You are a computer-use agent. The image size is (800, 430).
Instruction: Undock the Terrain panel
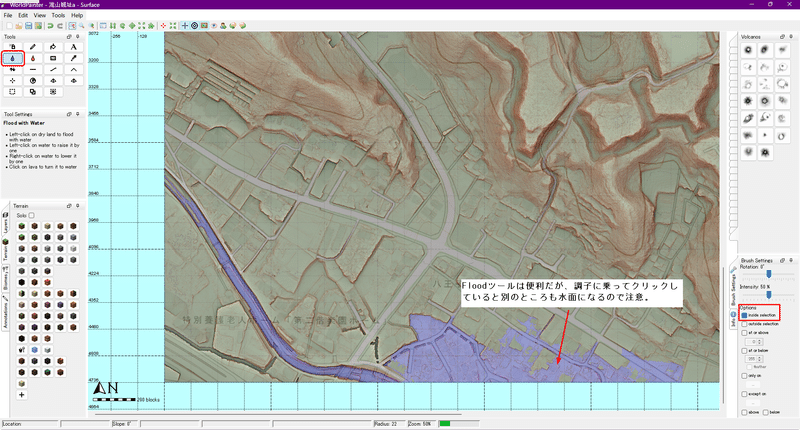click(69, 206)
